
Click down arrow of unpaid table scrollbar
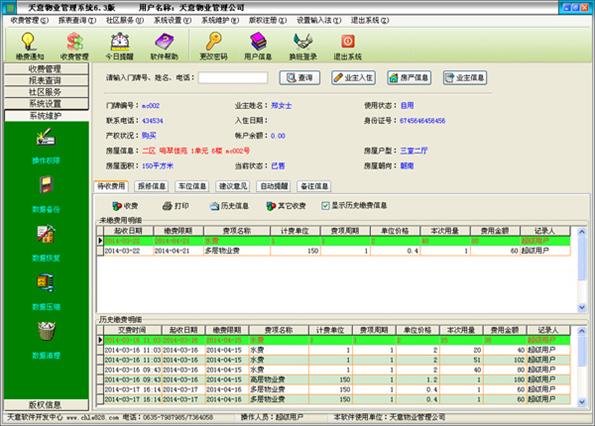(x=581, y=308)
